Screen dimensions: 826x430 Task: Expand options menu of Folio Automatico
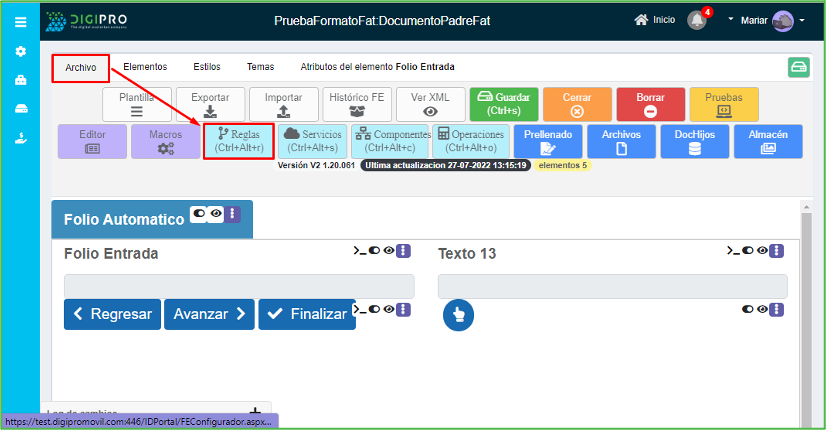pyautogui.click(x=232, y=214)
